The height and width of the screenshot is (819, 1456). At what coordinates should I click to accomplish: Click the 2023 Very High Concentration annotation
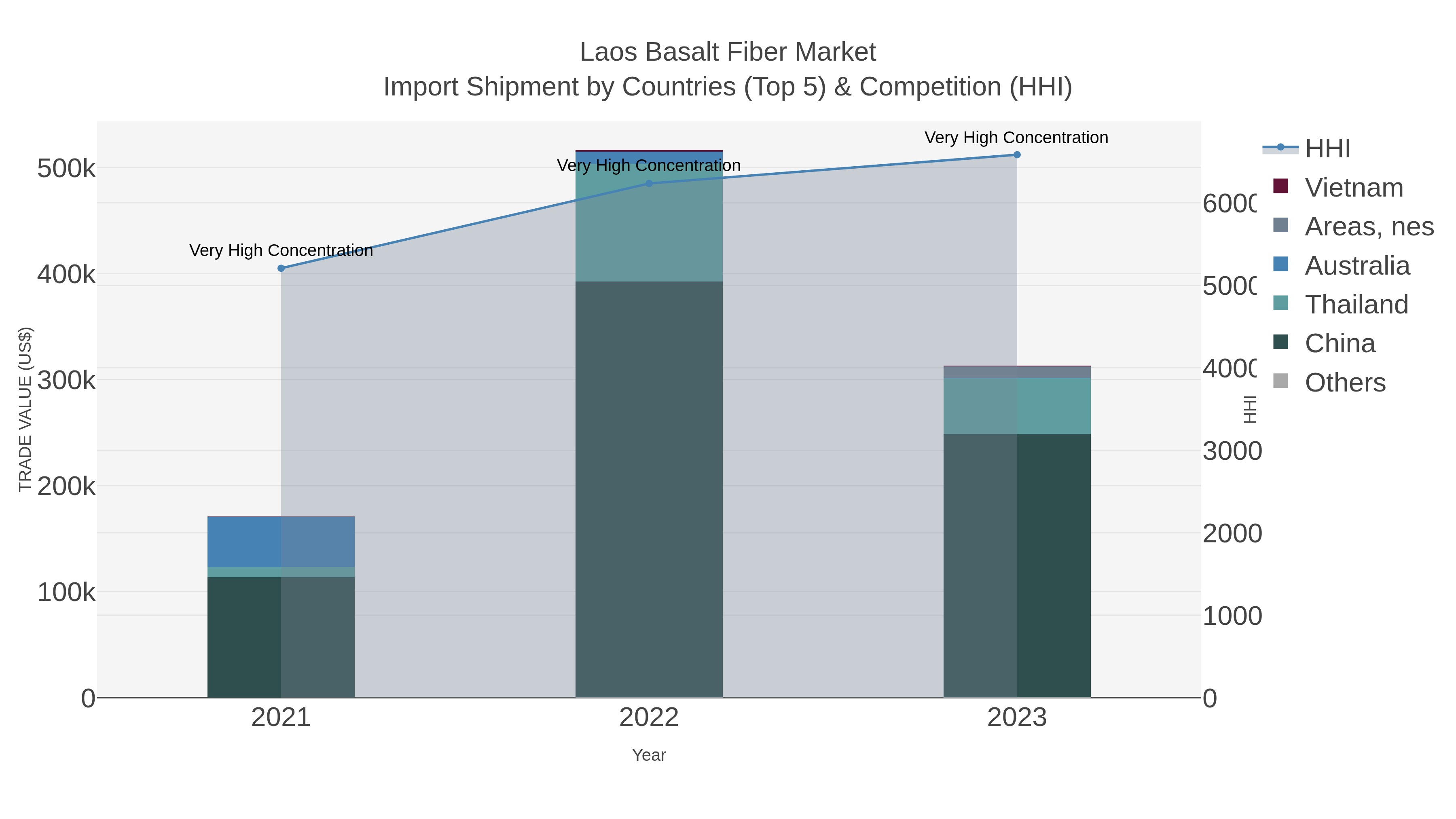coord(1016,138)
